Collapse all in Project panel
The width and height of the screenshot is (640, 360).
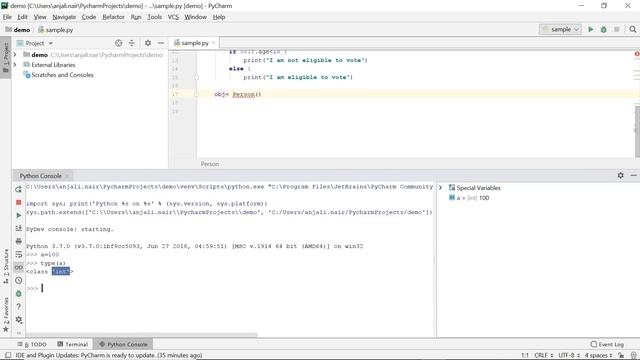pos(131,43)
